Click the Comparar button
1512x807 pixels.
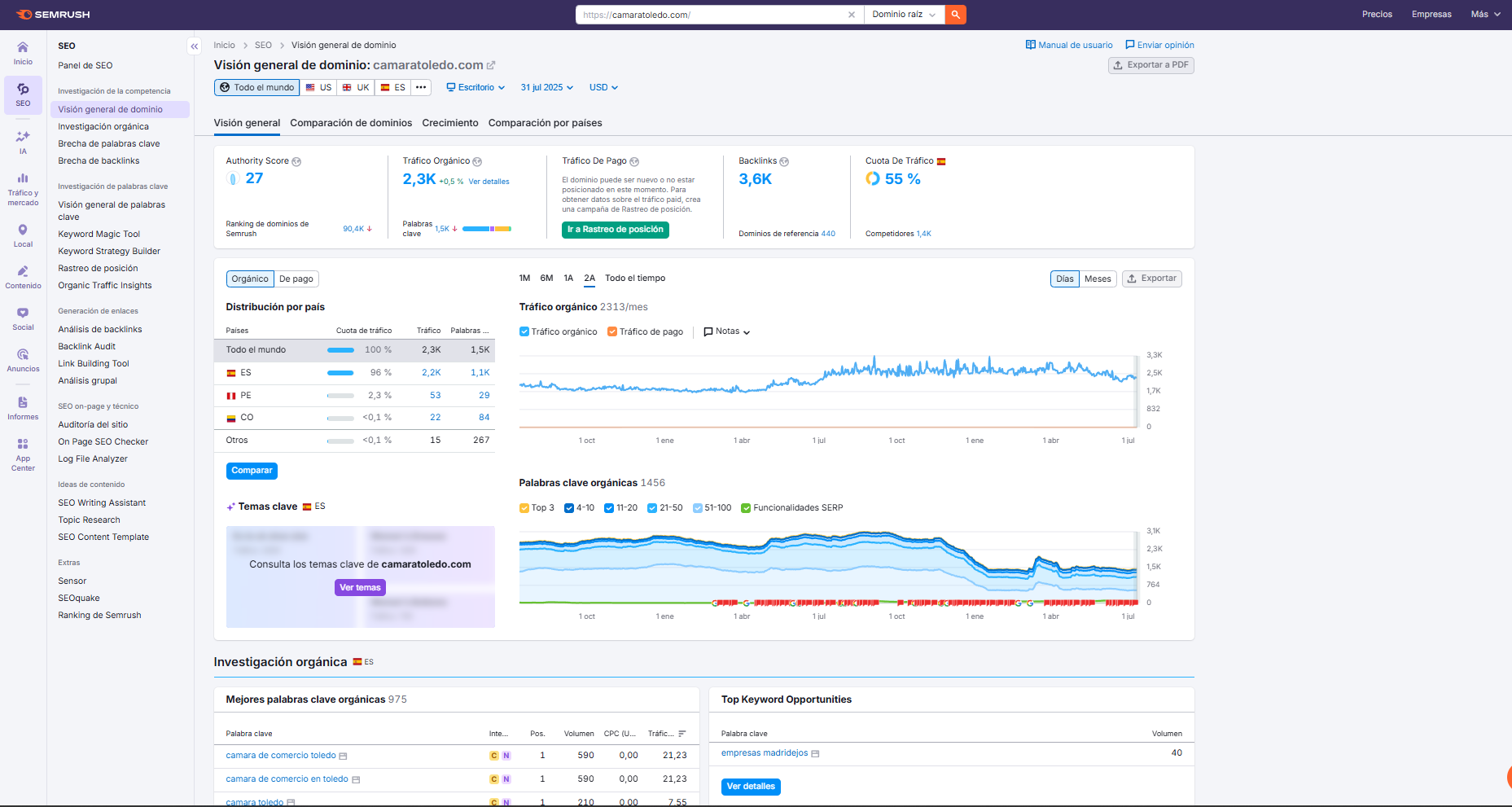pos(252,471)
